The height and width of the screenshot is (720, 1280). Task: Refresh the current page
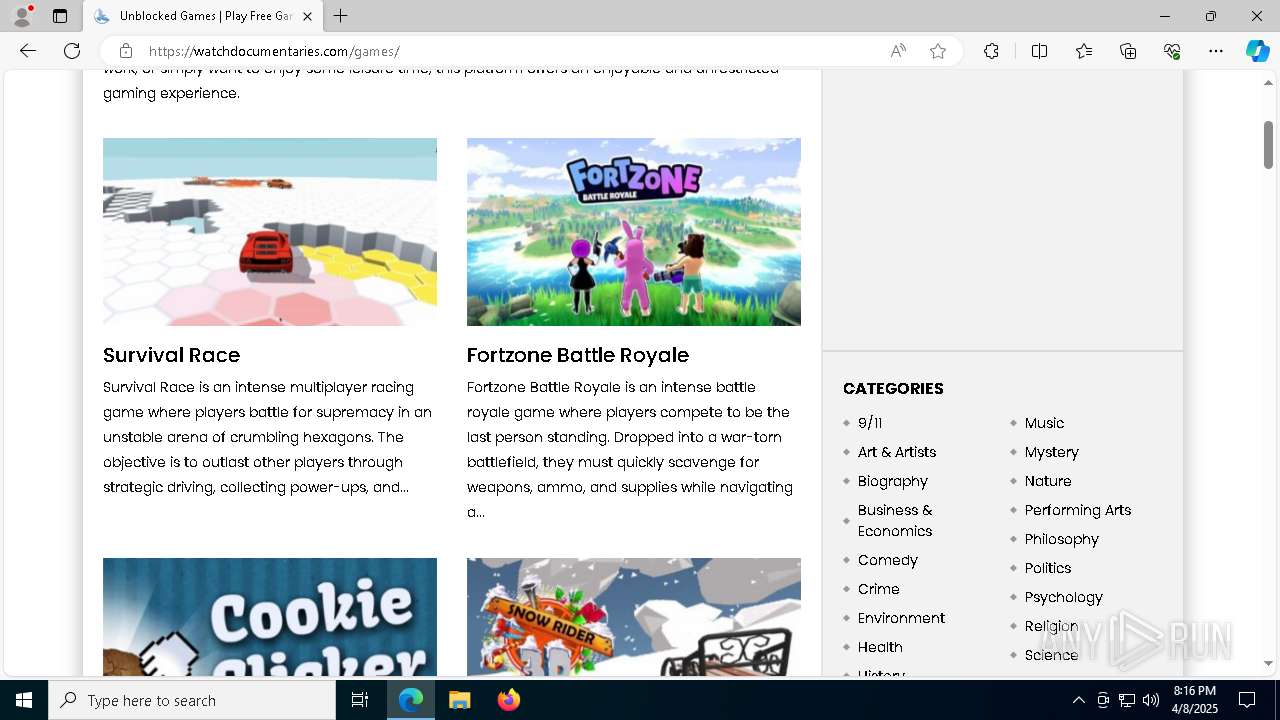point(72,51)
